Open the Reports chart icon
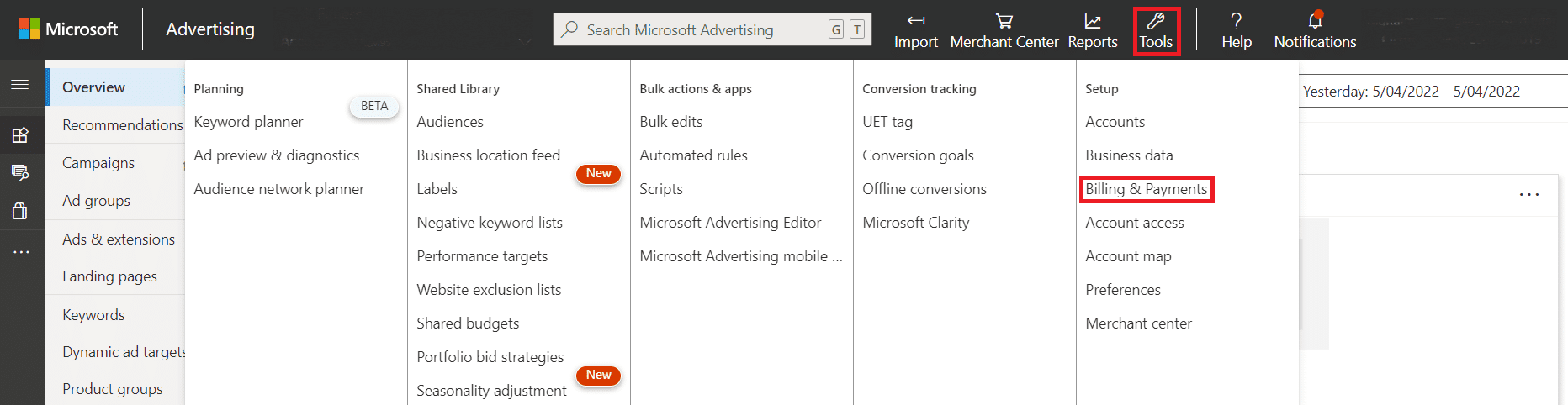 [x=1092, y=21]
